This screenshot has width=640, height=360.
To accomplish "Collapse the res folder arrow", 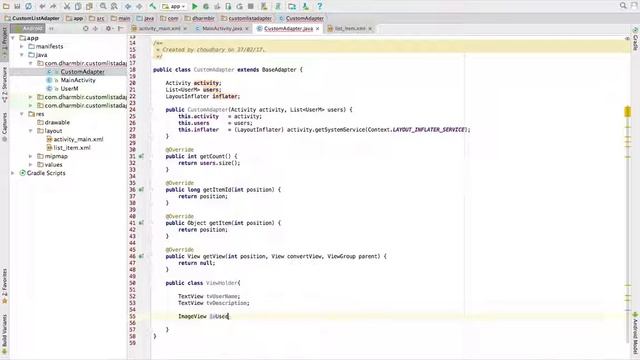I will (x=22, y=114).
